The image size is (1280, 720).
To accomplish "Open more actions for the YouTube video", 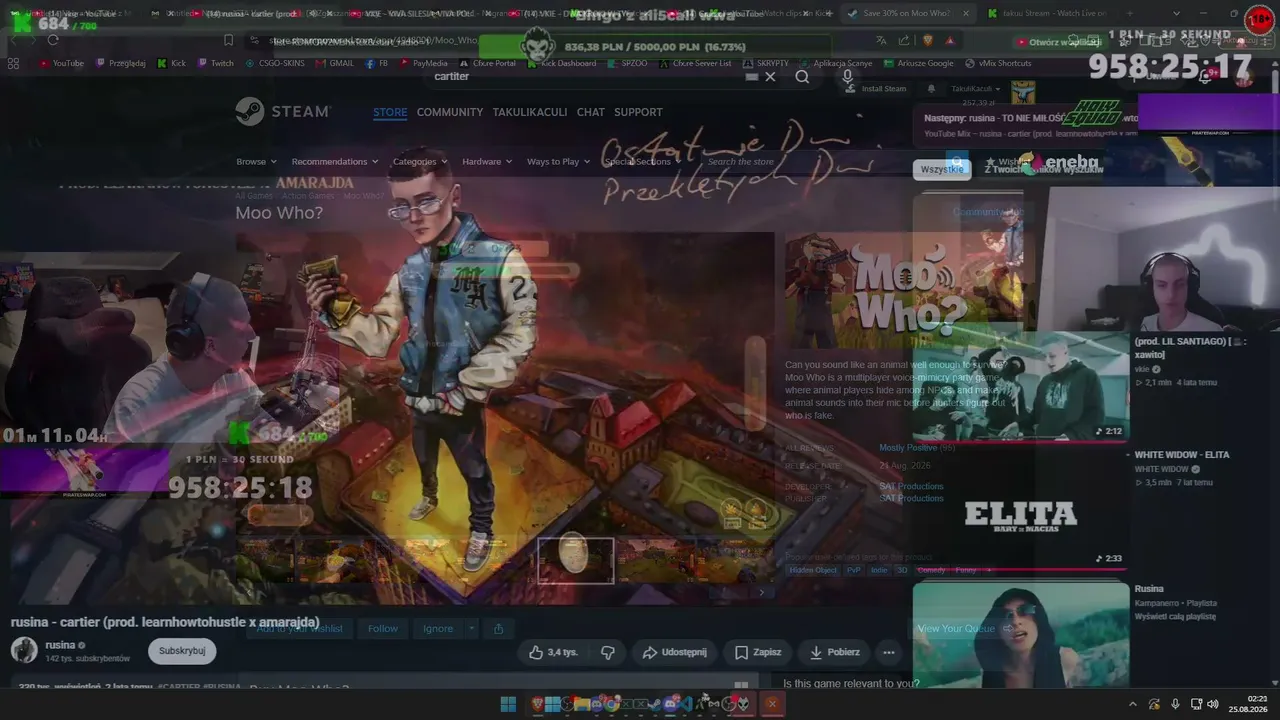I will [x=888, y=652].
